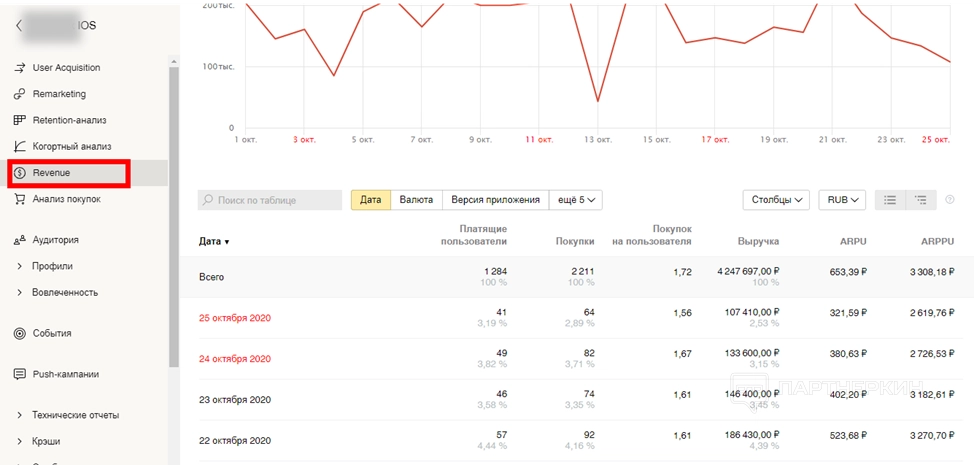This screenshot has width=974, height=465.
Task: Open the Столбцы dropdown
Action: [x=776, y=200]
